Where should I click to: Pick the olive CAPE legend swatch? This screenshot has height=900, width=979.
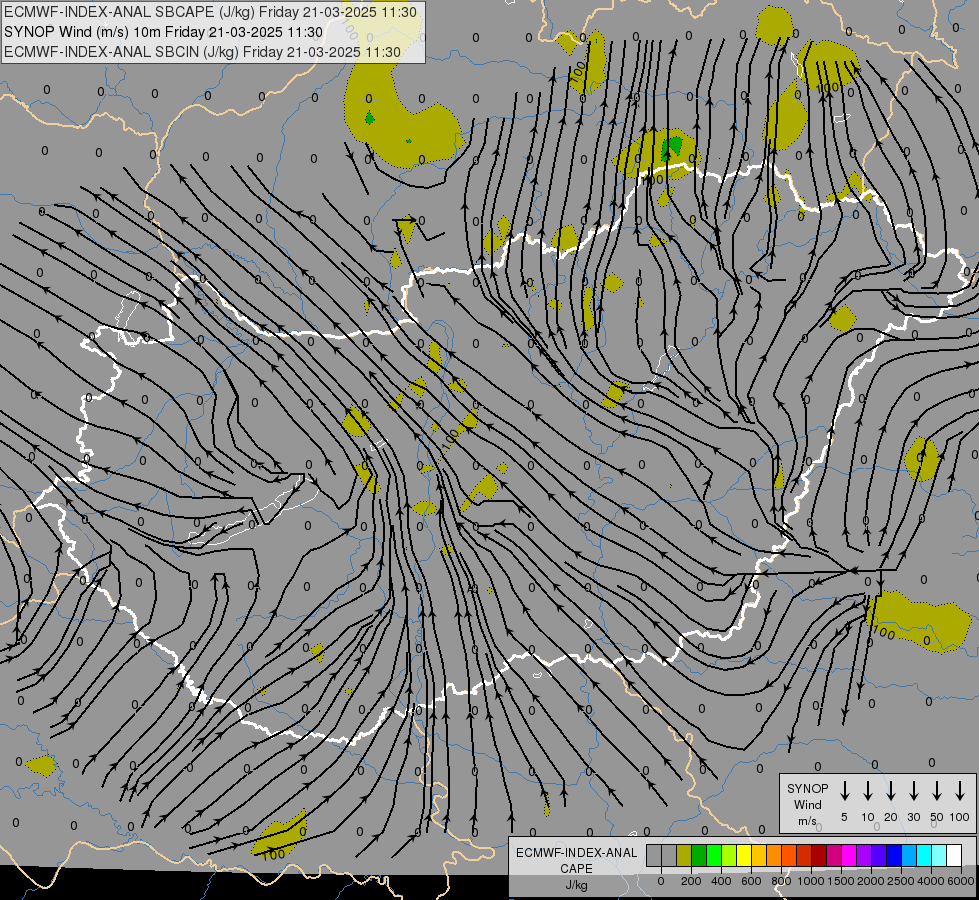[684, 855]
